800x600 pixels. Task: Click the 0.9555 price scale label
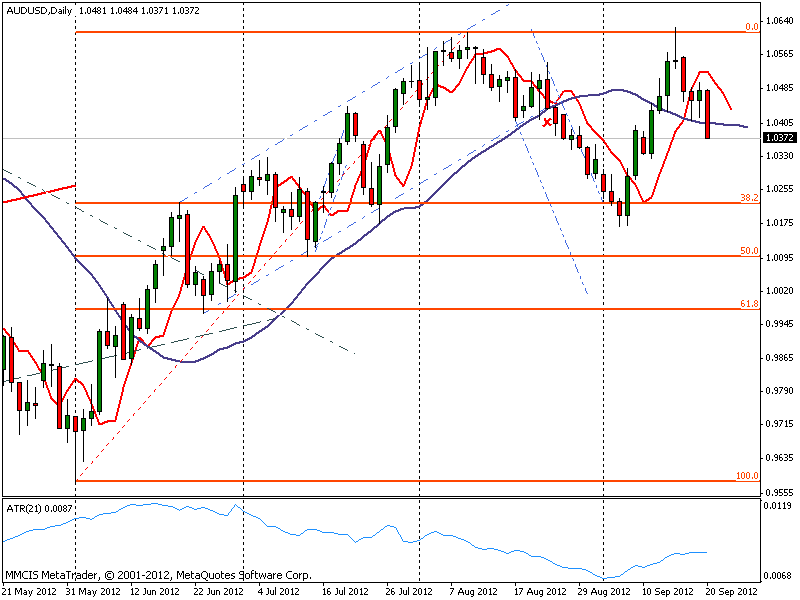tap(780, 493)
